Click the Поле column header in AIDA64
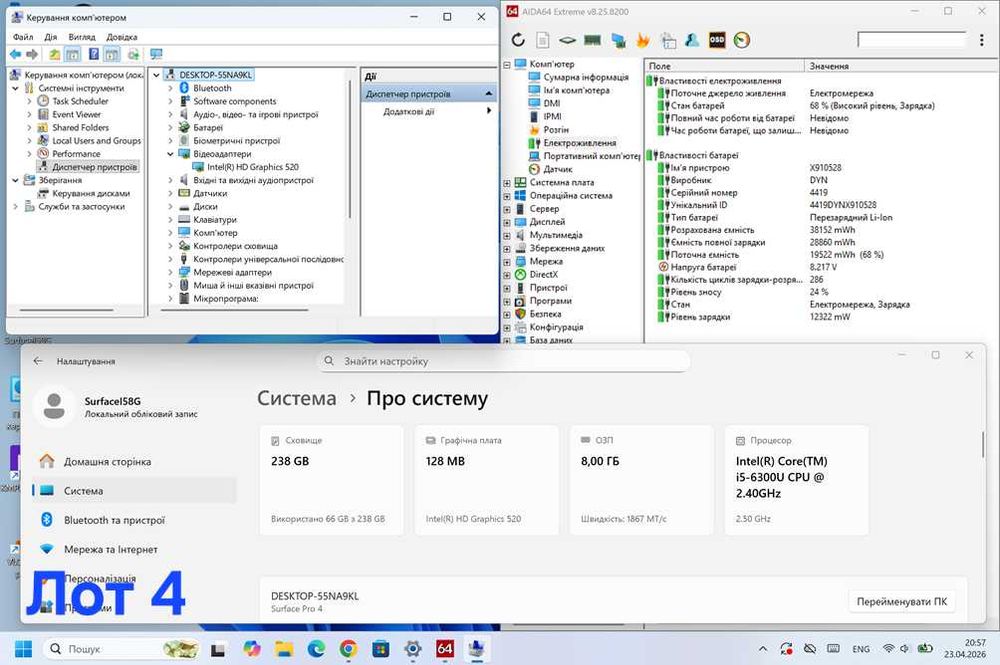The height and width of the screenshot is (665, 1000). 724,66
